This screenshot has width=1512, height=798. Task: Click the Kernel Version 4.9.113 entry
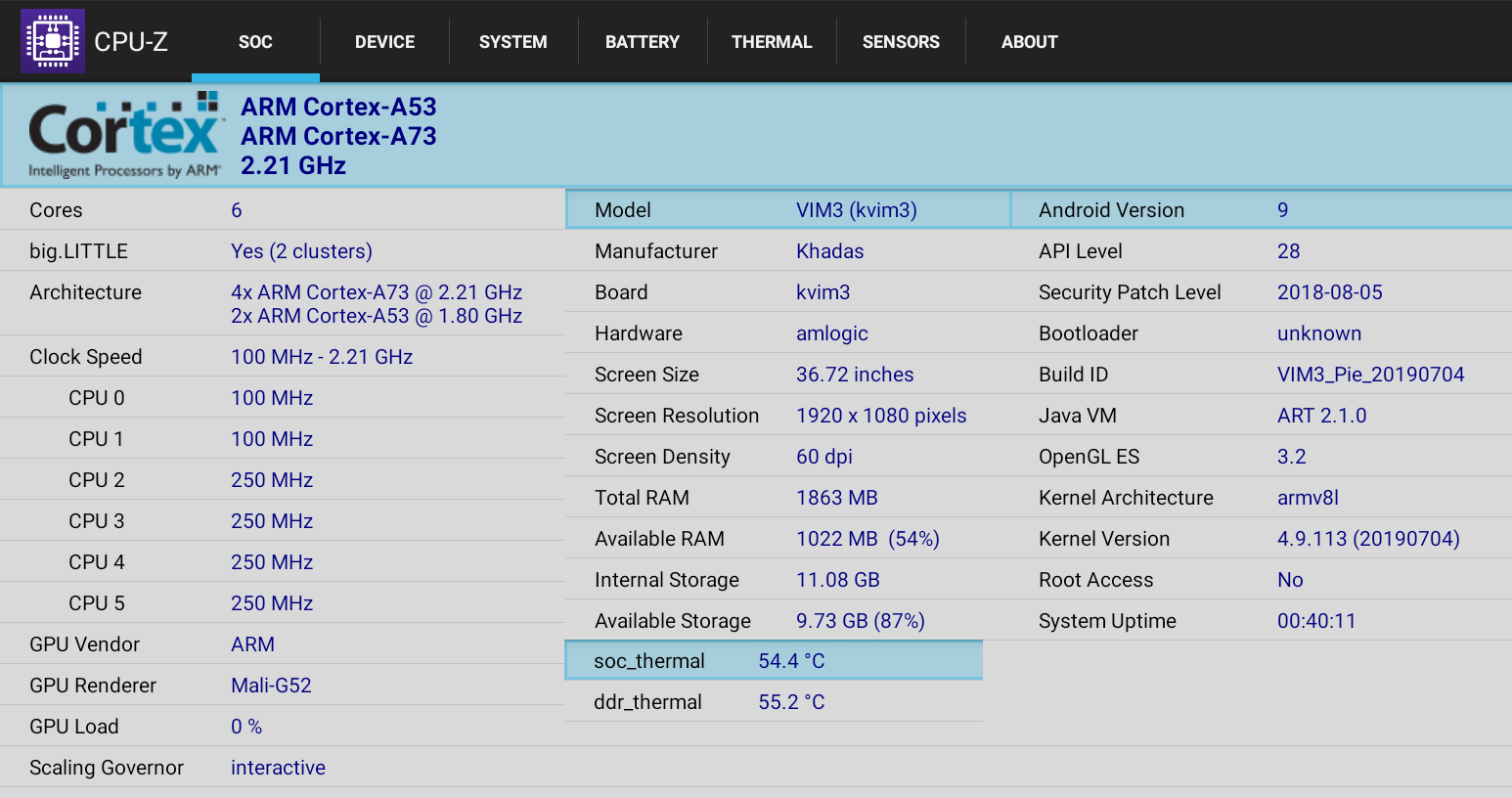coord(1367,538)
